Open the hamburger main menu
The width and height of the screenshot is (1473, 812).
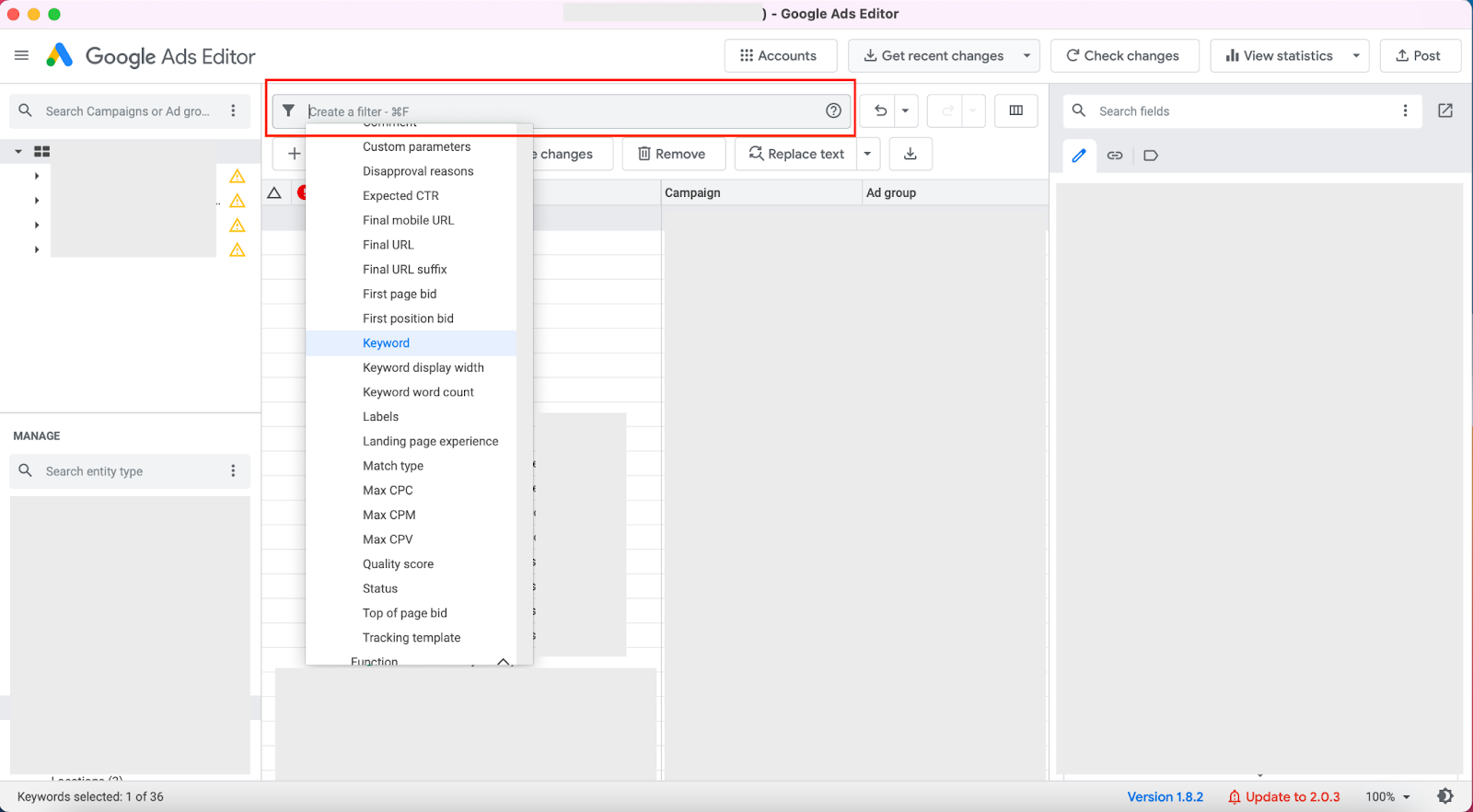pos(21,55)
